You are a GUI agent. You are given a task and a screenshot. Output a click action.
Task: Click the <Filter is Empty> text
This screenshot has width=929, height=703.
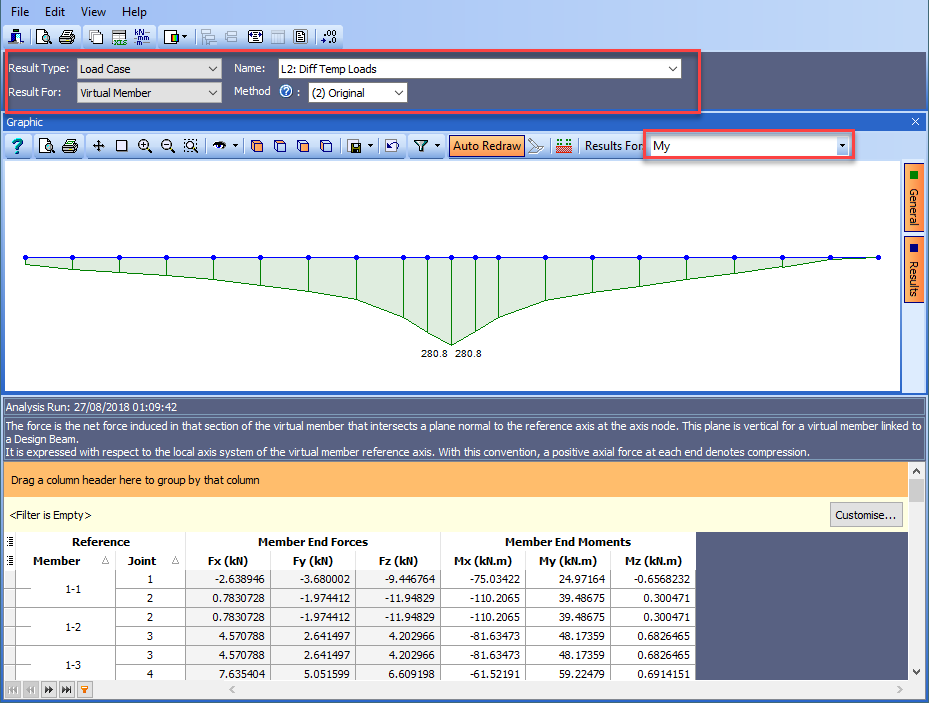(50, 515)
